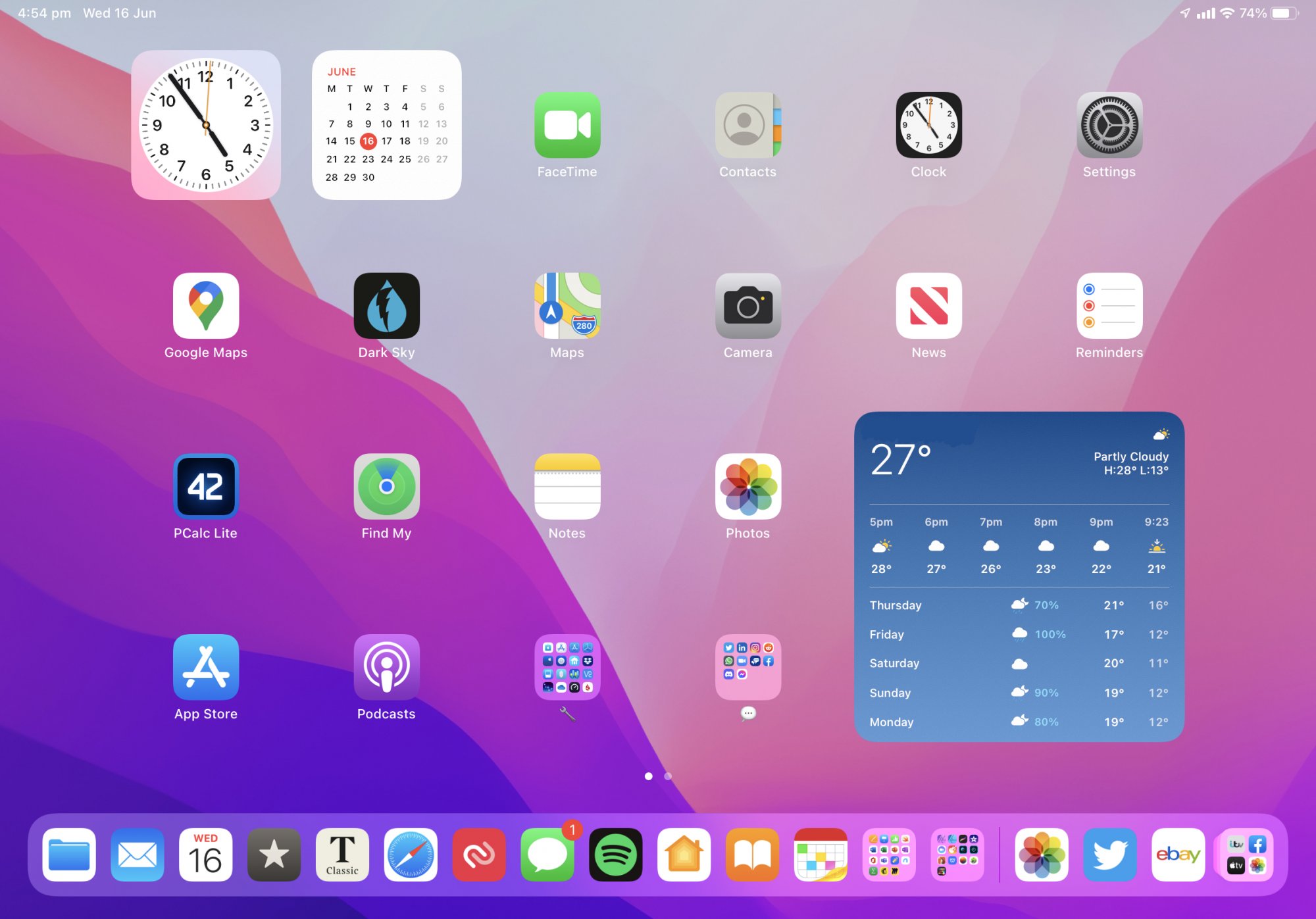The width and height of the screenshot is (1316, 919).
Task: Tap the June calendar widget
Action: tap(386, 125)
